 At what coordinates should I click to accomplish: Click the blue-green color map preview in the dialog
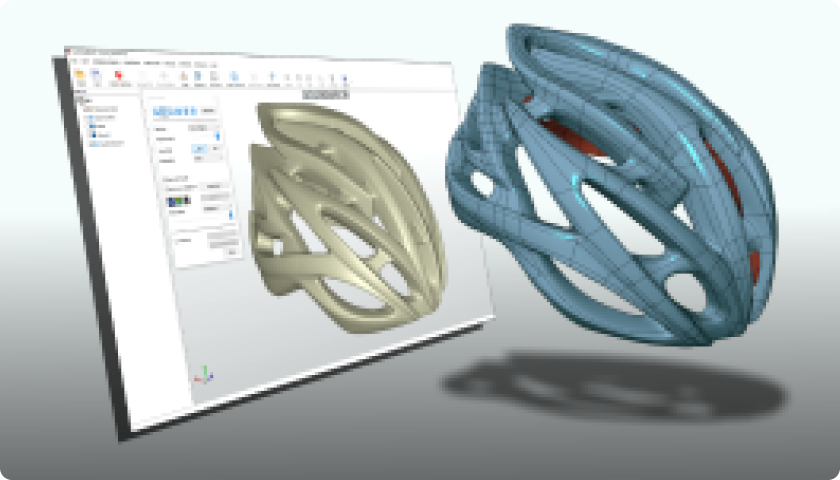[179, 201]
